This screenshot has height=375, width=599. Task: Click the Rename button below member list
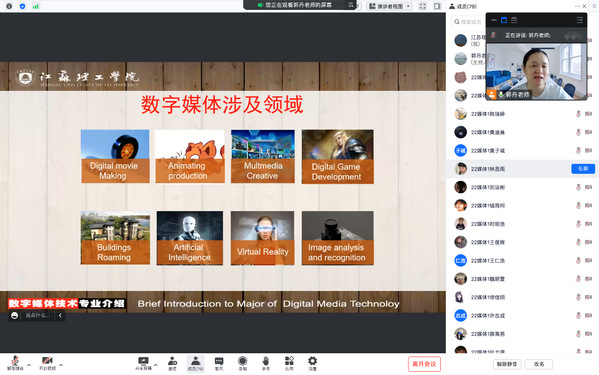coord(539,364)
